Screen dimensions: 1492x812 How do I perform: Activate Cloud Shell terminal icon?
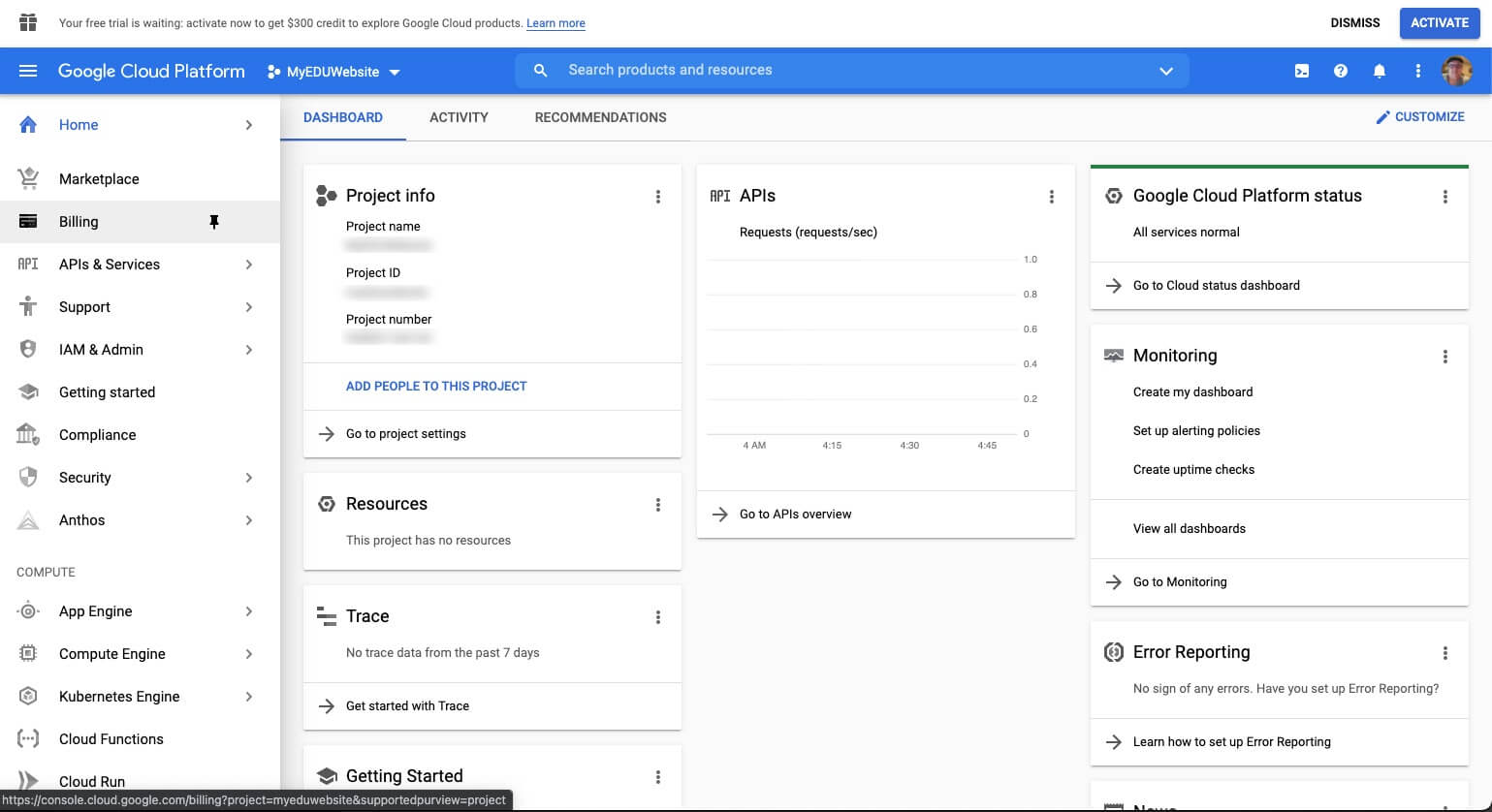tap(1302, 71)
